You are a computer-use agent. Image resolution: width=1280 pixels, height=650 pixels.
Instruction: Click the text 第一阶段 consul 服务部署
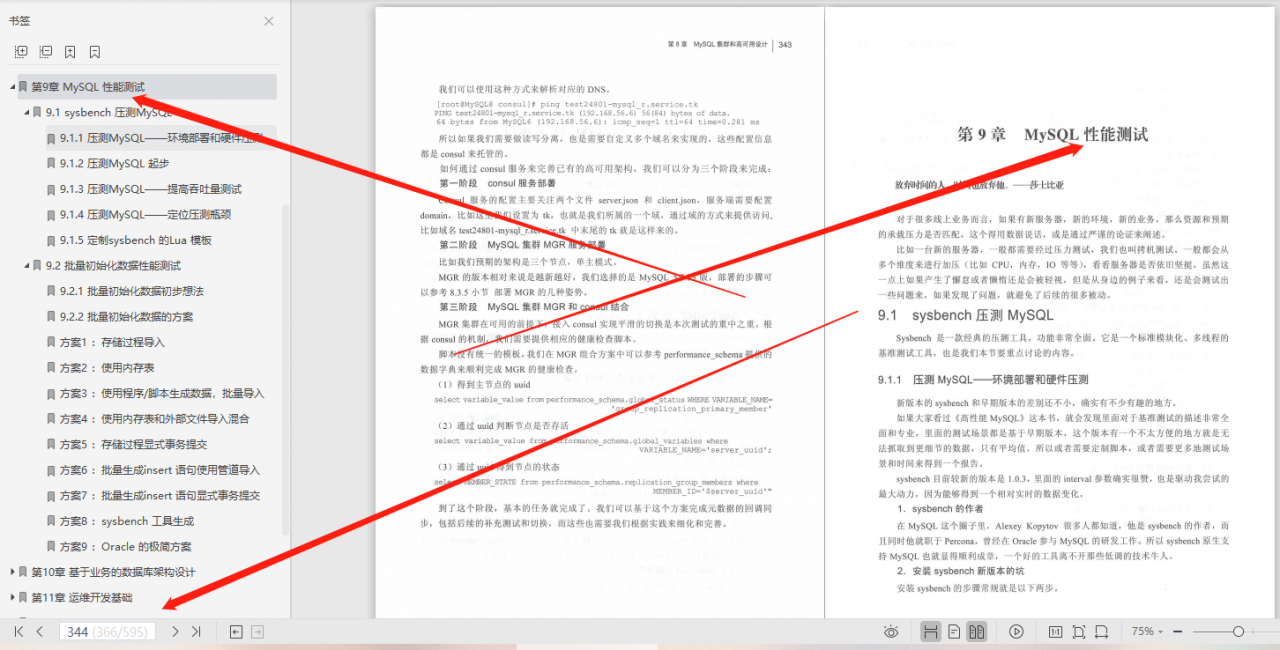[x=497, y=184]
